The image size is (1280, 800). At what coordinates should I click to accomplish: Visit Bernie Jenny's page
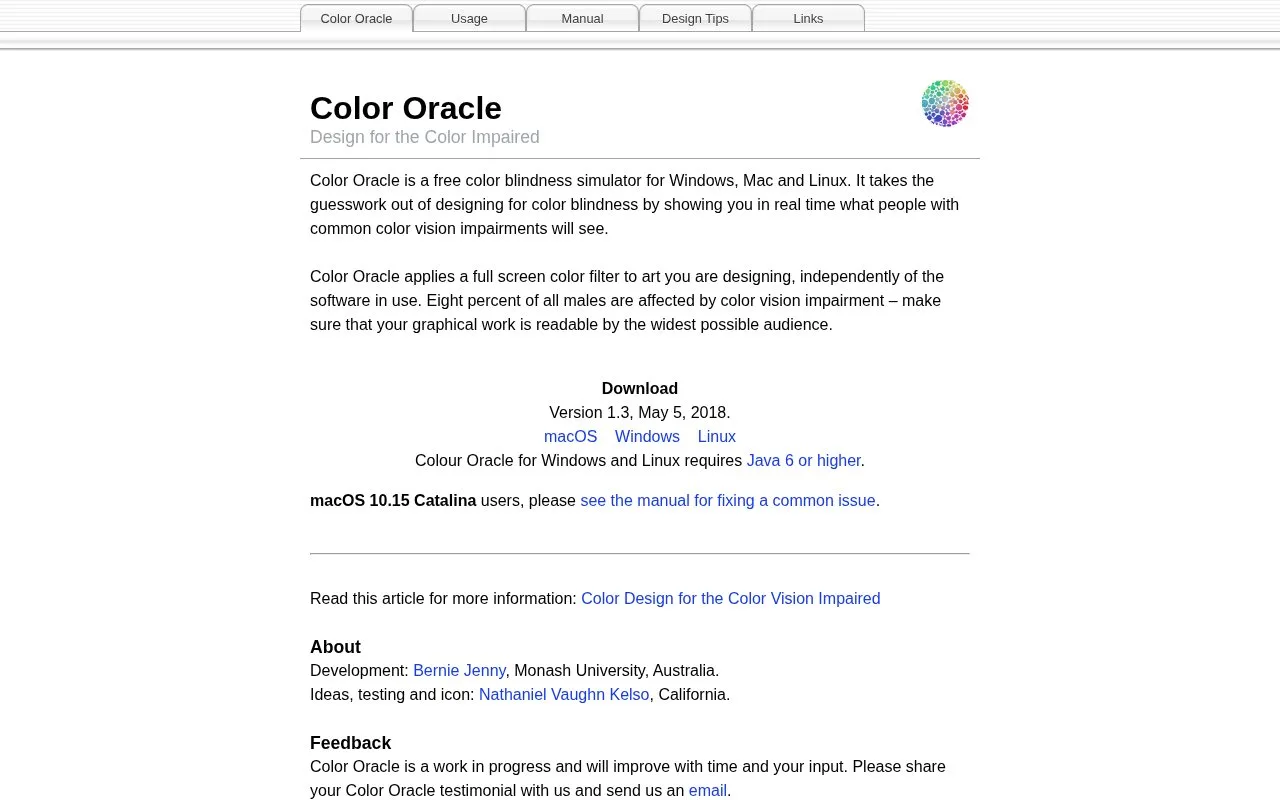click(x=459, y=670)
